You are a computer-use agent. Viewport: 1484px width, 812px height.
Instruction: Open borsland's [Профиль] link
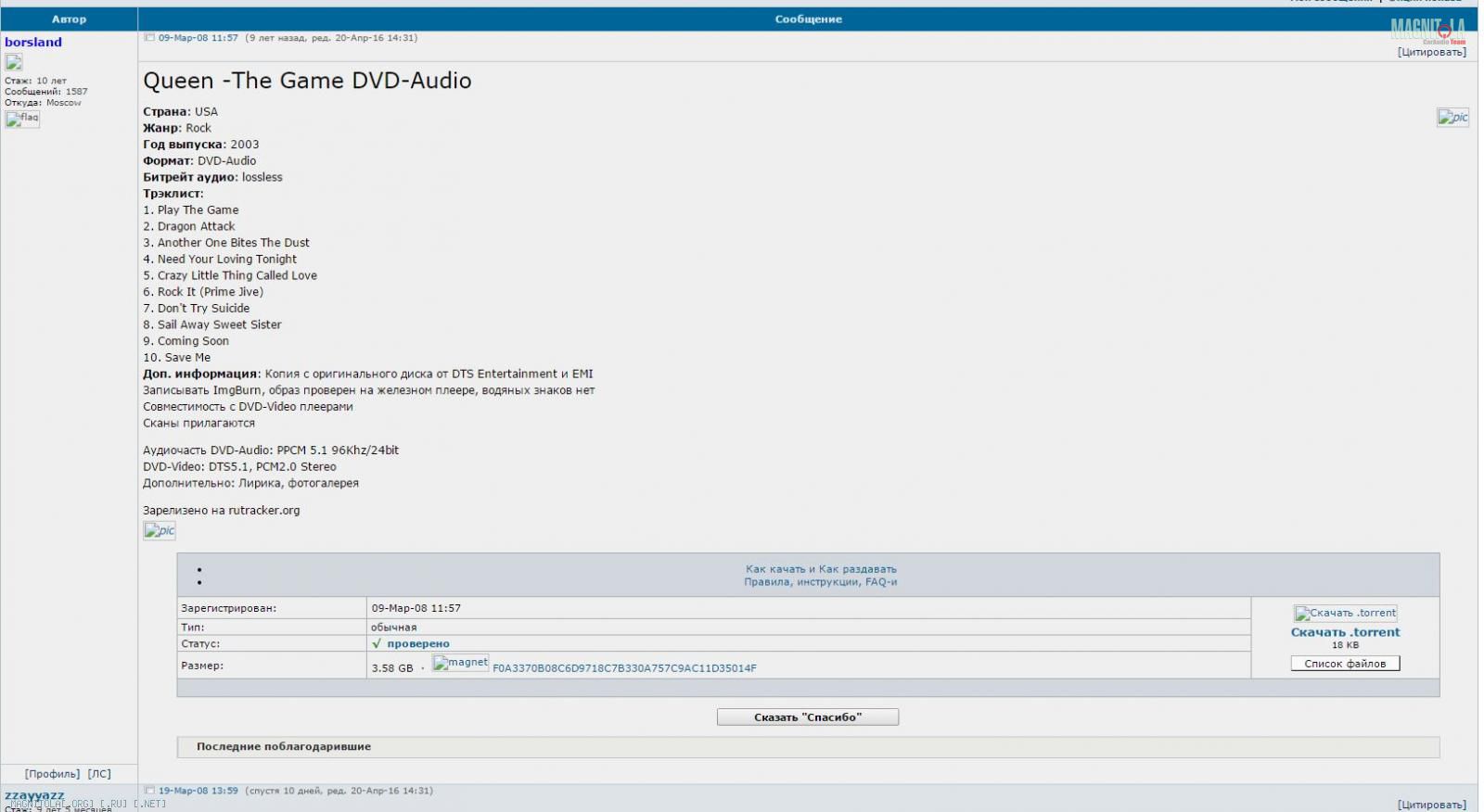click(x=52, y=774)
